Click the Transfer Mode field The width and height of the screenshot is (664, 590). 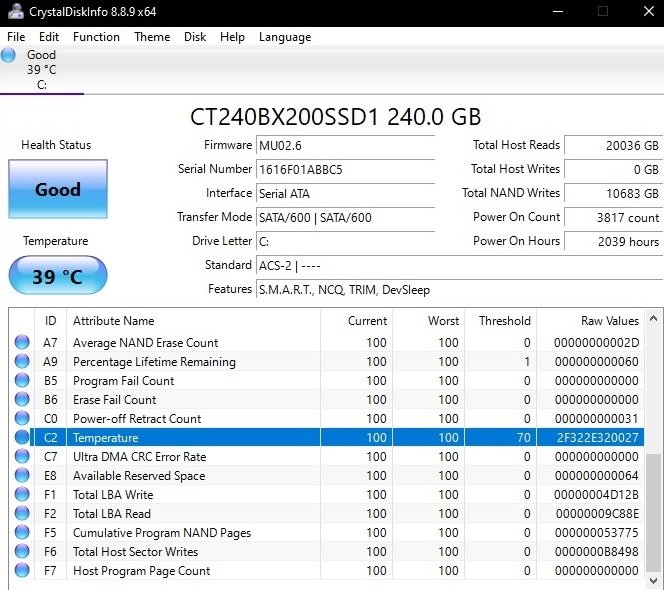coord(346,218)
